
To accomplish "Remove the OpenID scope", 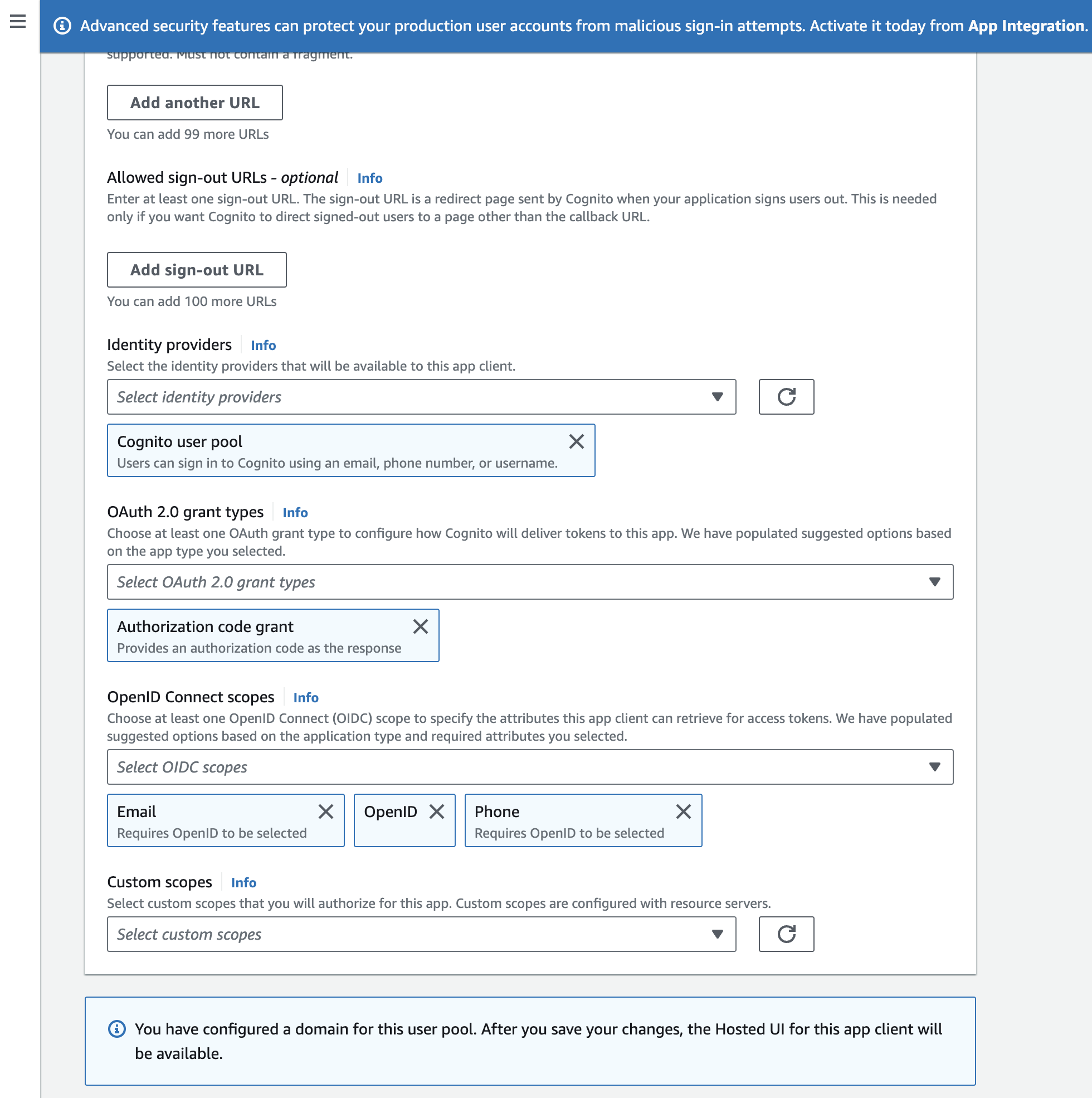I will (x=437, y=812).
